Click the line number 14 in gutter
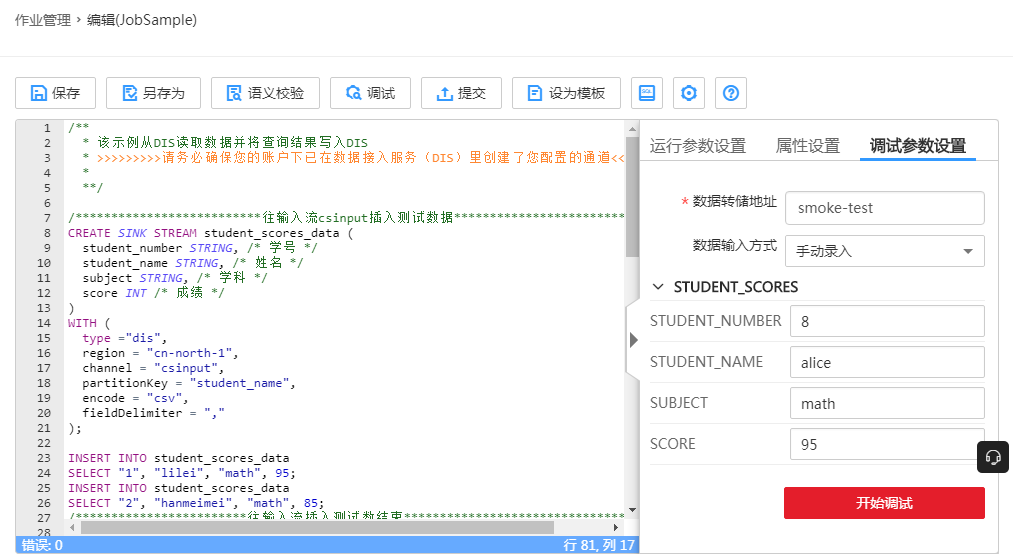 click(43, 323)
